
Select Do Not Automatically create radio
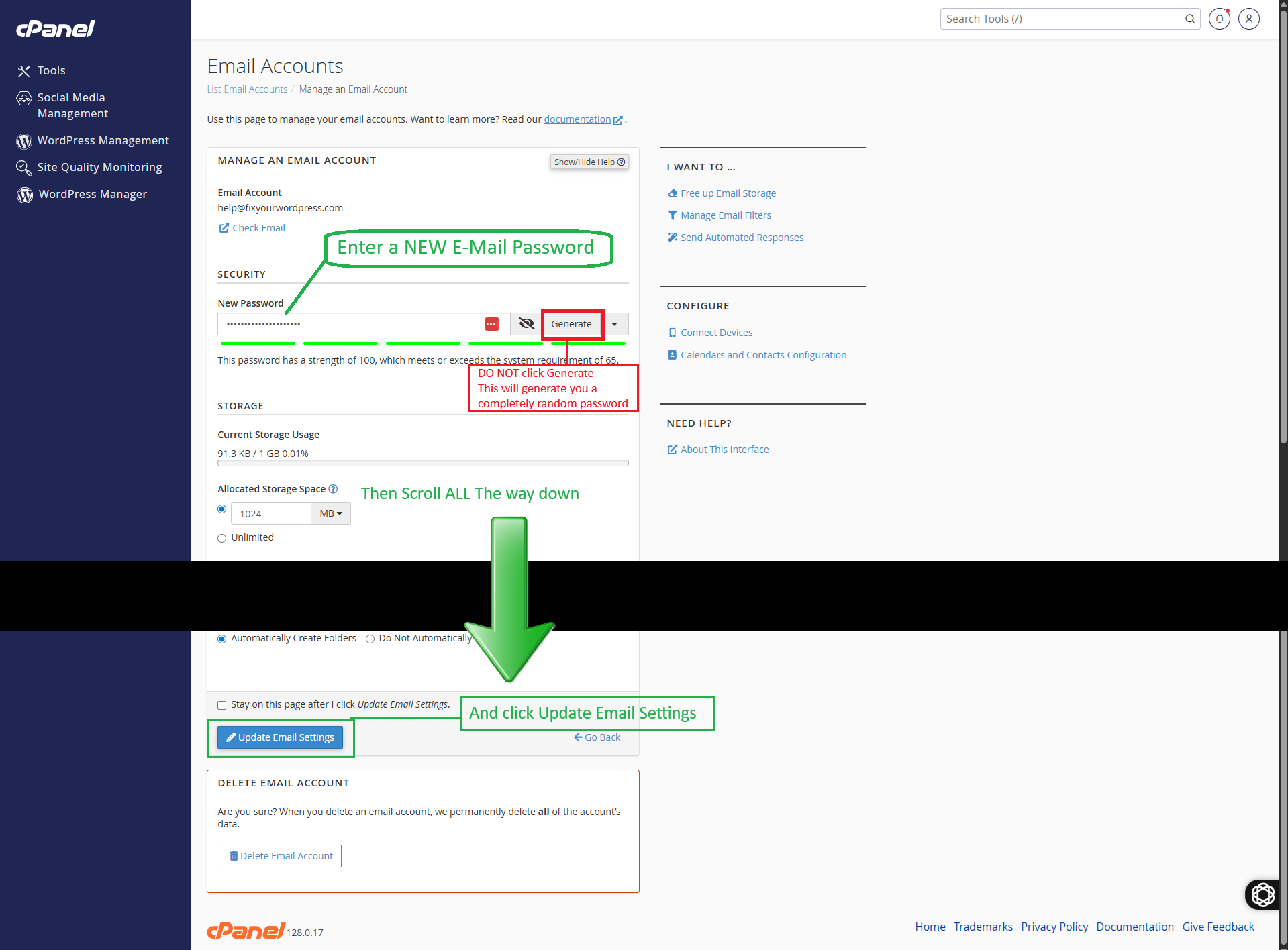(x=370, y=639)
